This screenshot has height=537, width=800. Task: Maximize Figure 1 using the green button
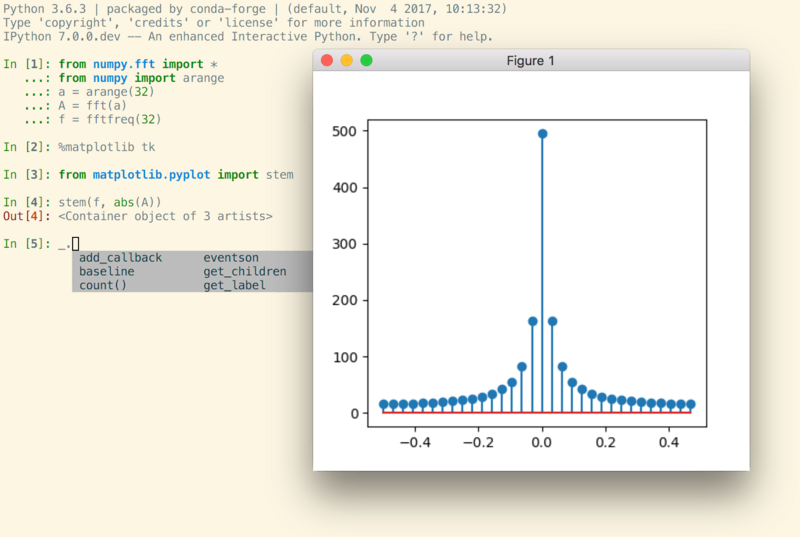[366, 61]
